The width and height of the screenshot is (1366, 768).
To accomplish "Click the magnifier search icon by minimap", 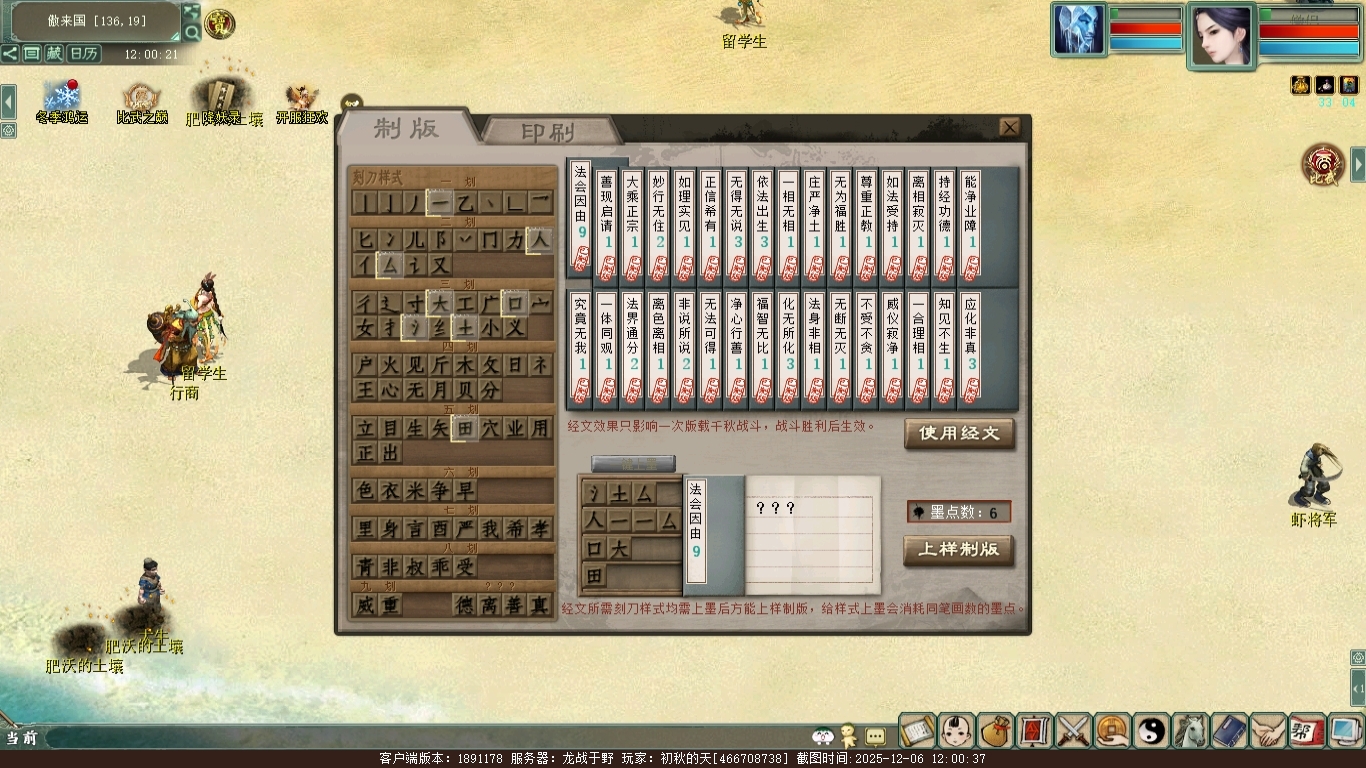I will [191, 33].
